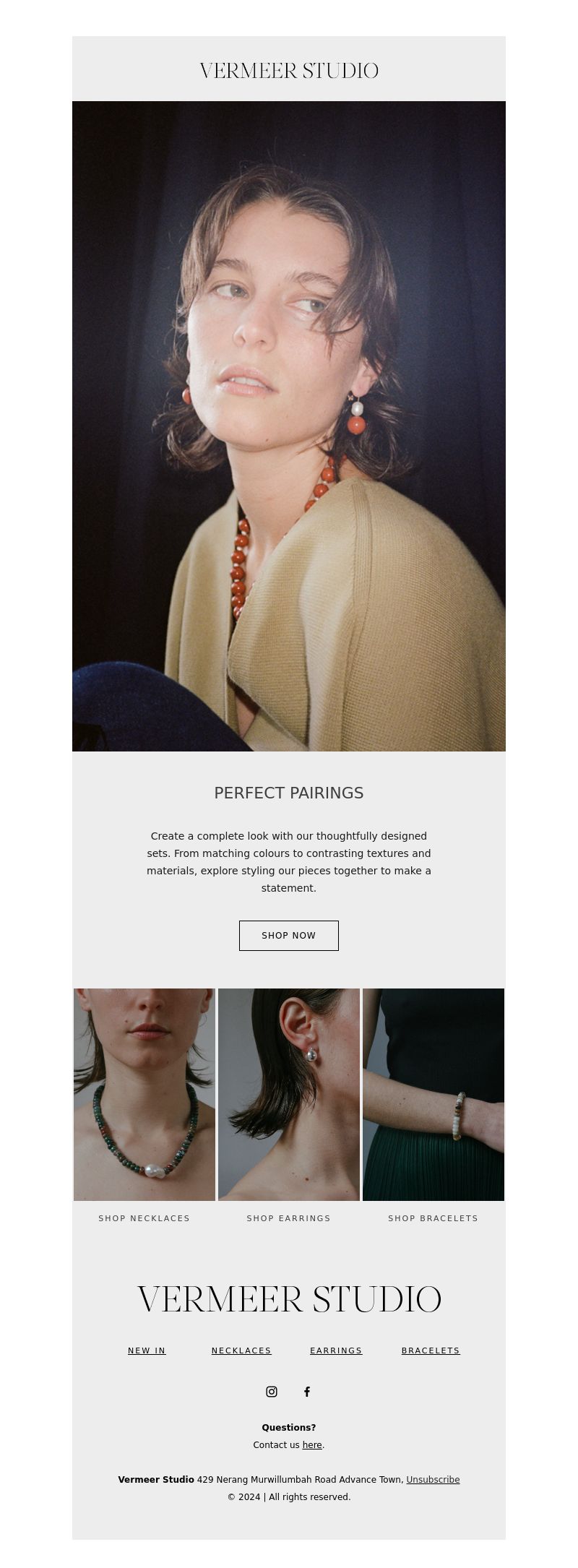Image resolution: width=578 pixels, height=1568 pixels.
Task: Click the hero model portrait image
Action: tap(289, 426)
